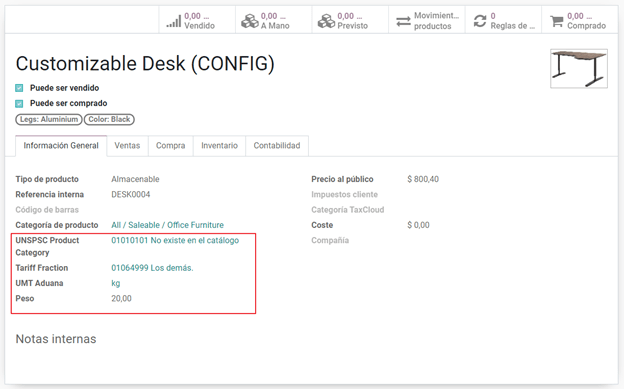Open the Tariff Fraction 01064999 link
624x389 pixels.
(x=152, y=268)
